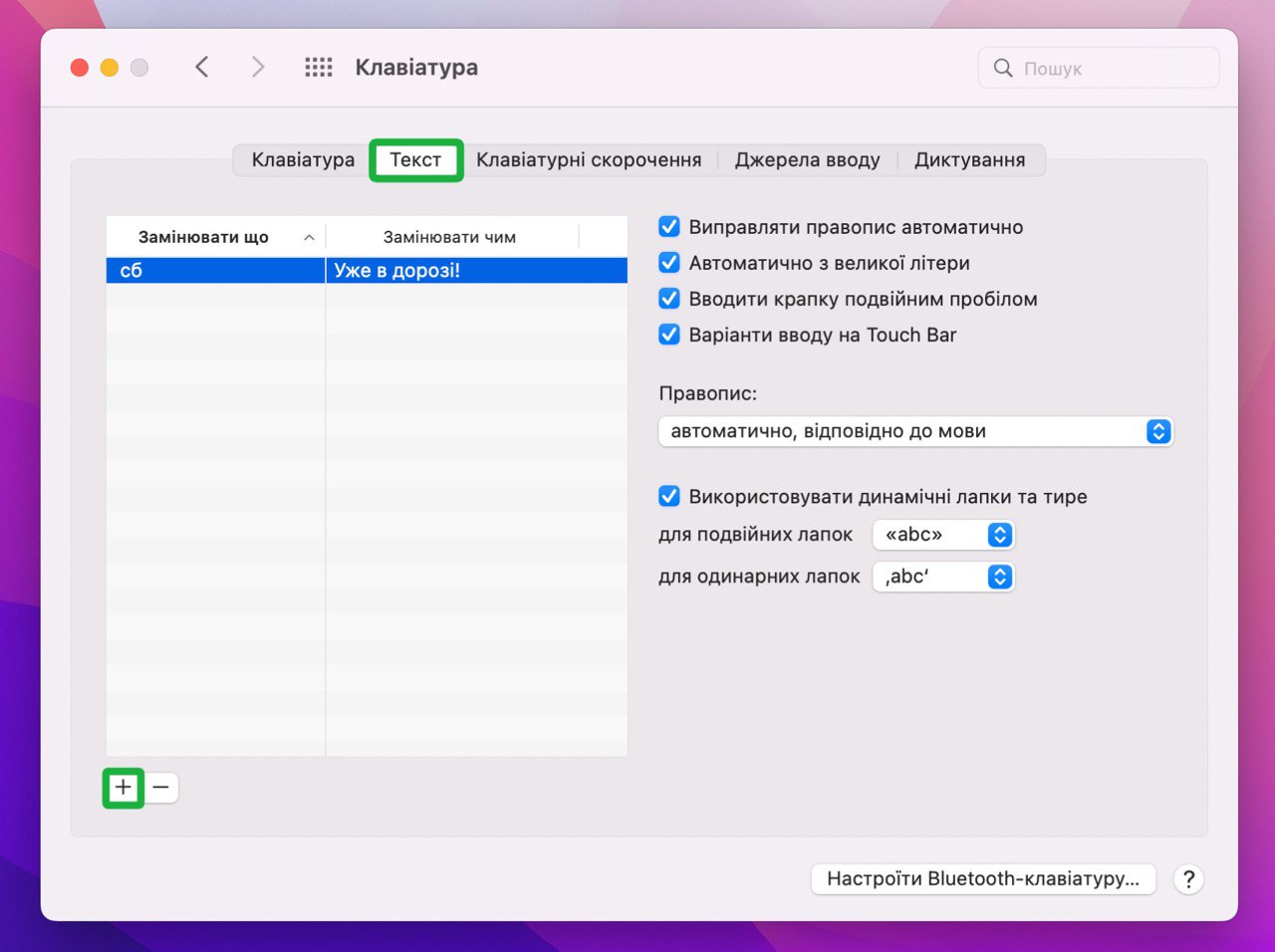Open the Диктування tab

pos(970,159)
